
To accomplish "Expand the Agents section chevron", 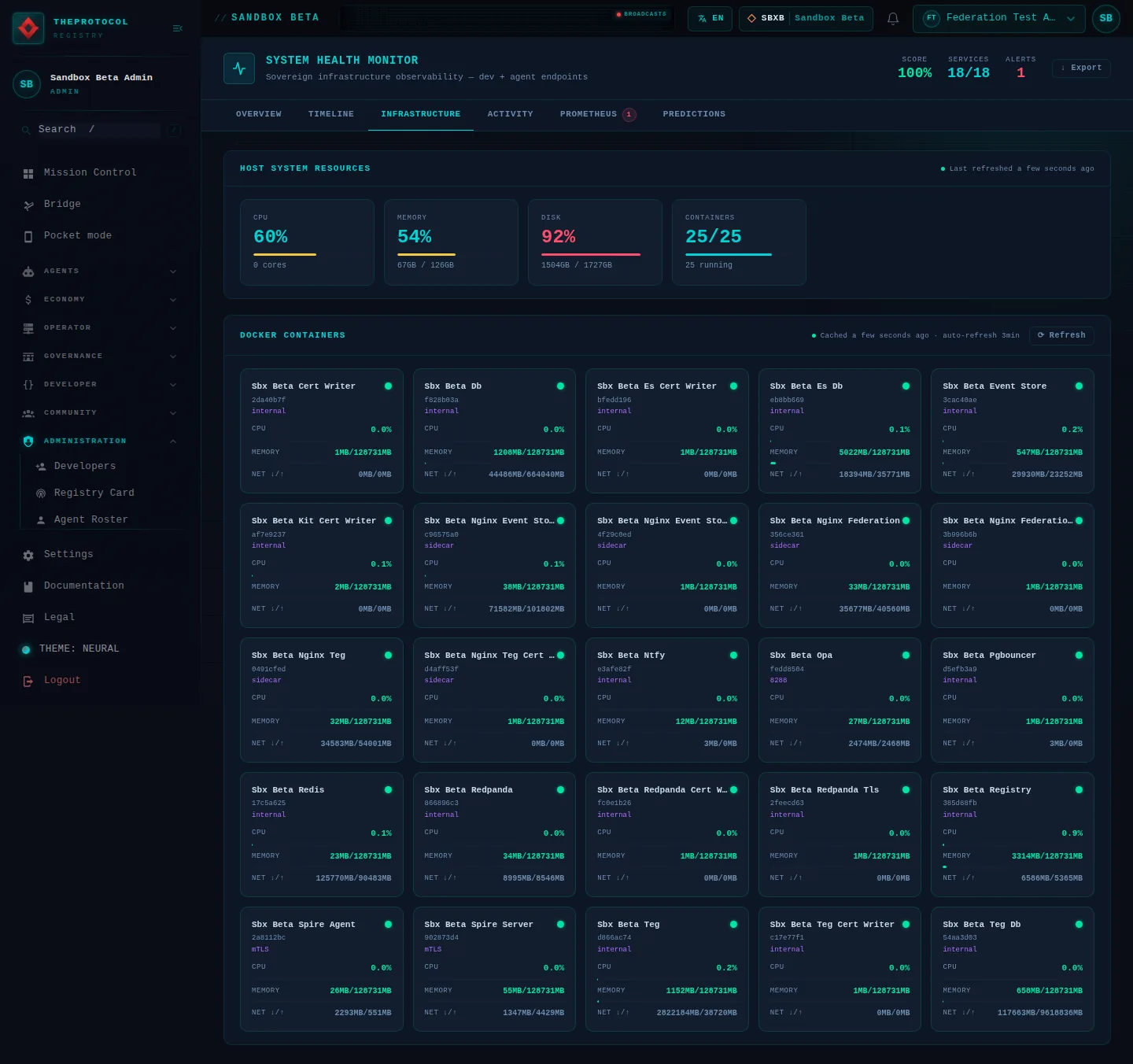I will [x=173, y=272].
